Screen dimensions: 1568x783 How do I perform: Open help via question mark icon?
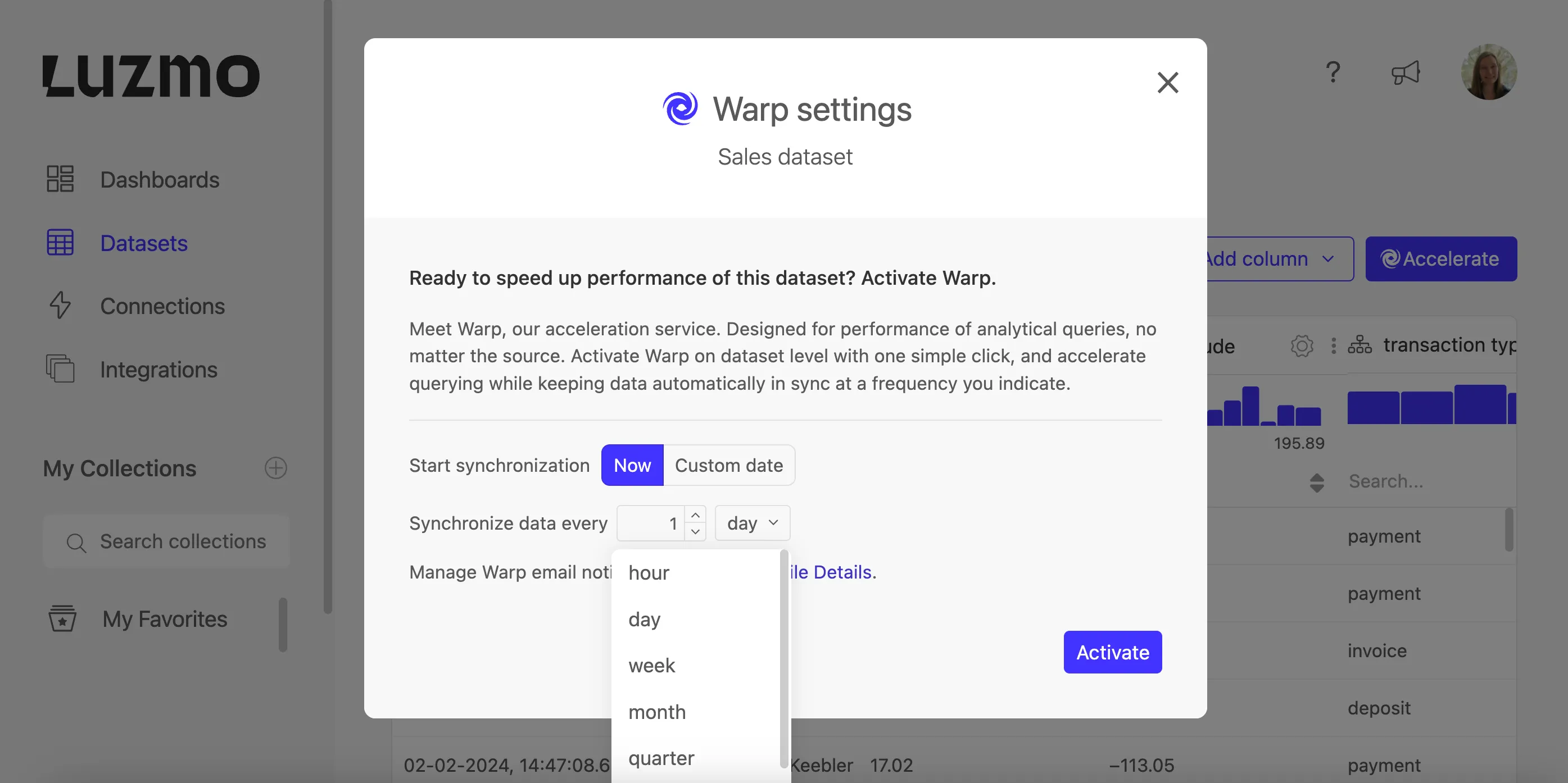(x=1333, y=72)
